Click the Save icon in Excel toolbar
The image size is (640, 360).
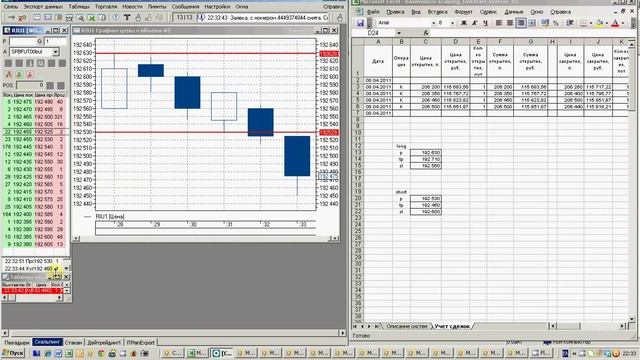pyautogui.click(x=360, y=23)
